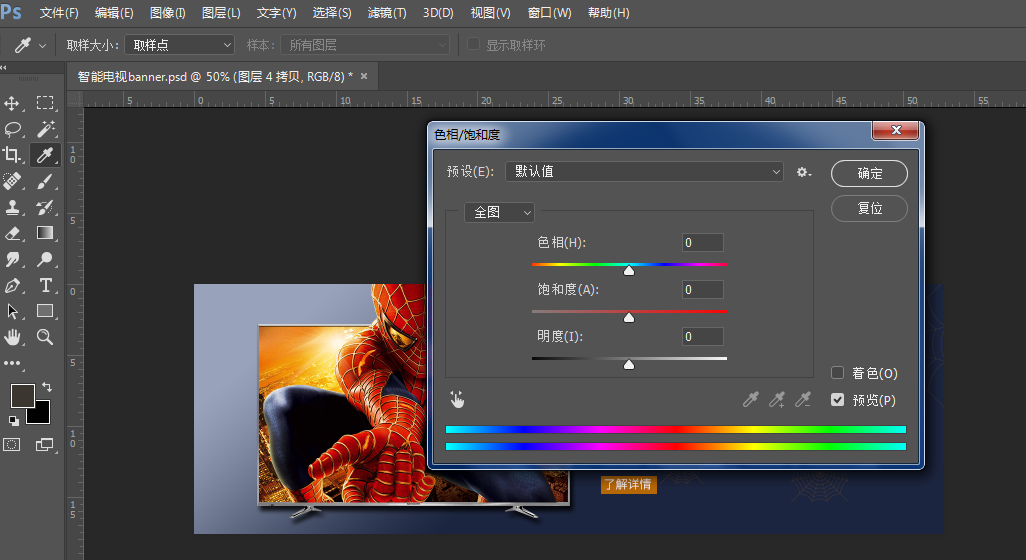Select the Move tool

12,103
